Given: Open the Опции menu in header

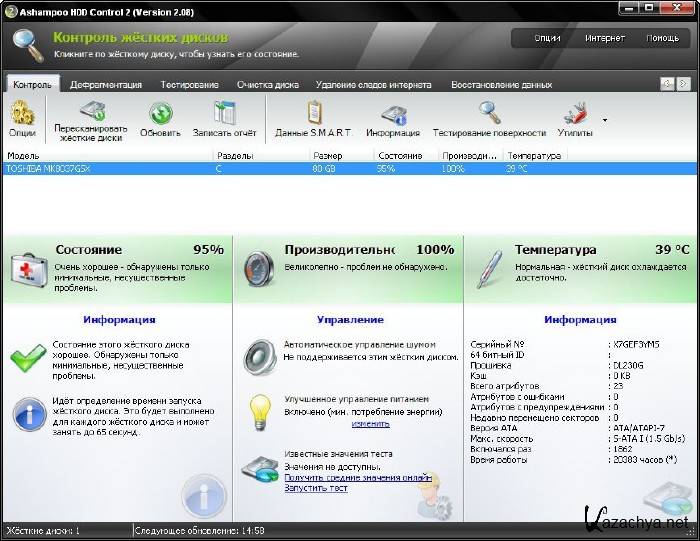Looking at the screenshot, I should click(x=547, y=38).
